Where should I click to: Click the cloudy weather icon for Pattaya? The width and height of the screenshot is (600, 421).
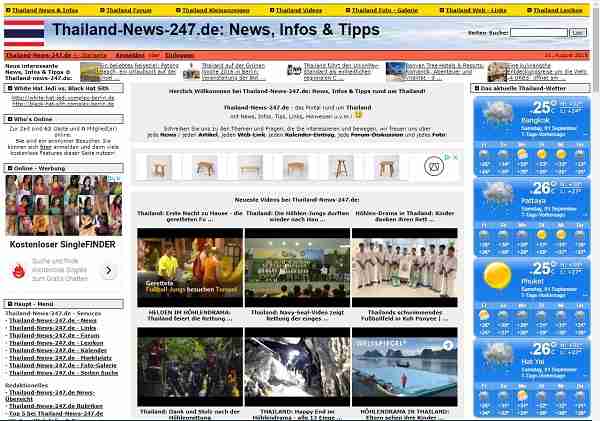(497, 193)
